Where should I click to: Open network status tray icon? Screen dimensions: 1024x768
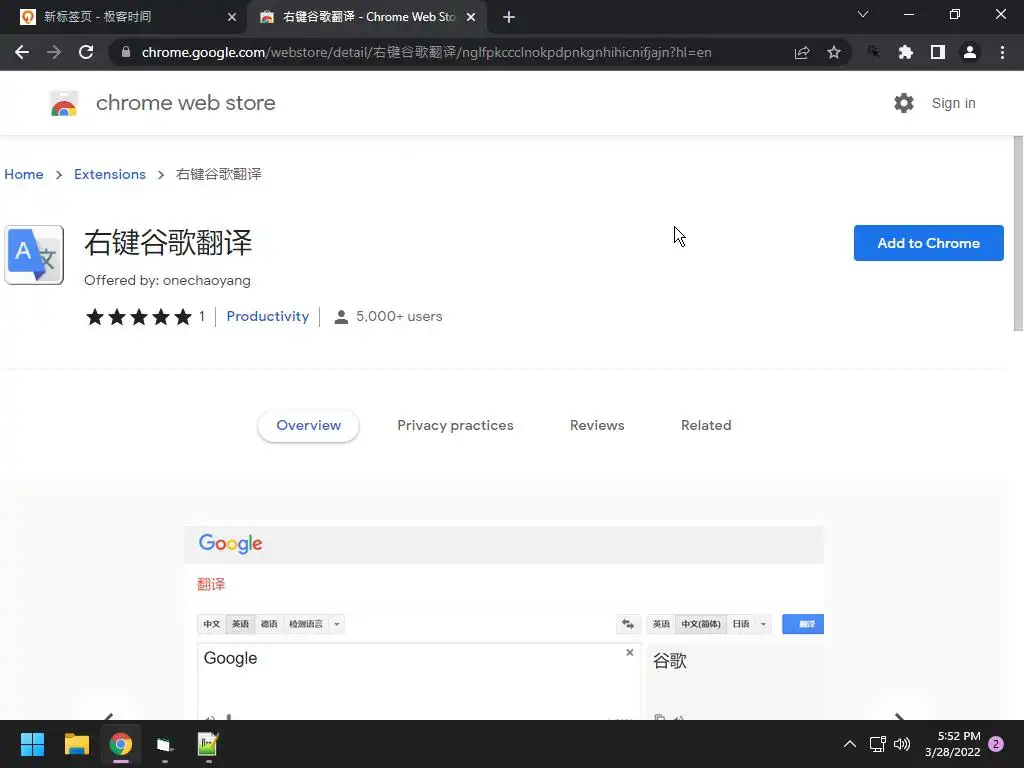tap(877, 744)
